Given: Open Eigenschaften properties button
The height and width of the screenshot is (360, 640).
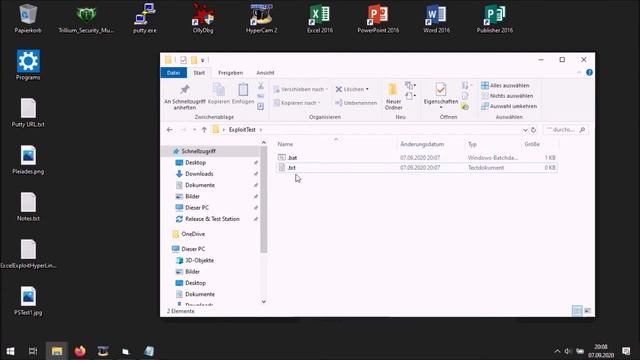Looking at the screenshot, I should click(441, 95).
